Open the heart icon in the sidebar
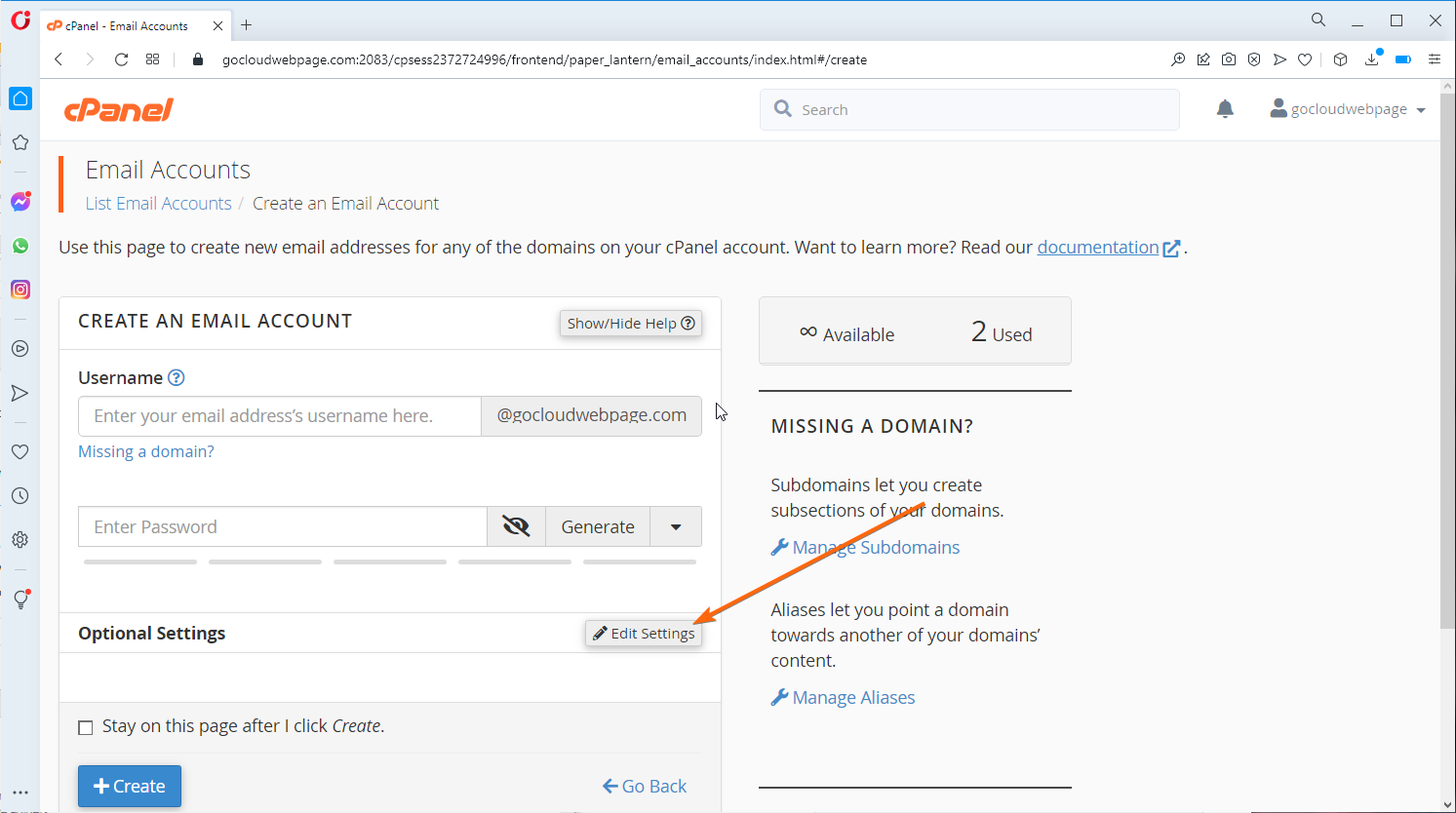This screenshot has width=1456, height=813. (x=20, y=452)
